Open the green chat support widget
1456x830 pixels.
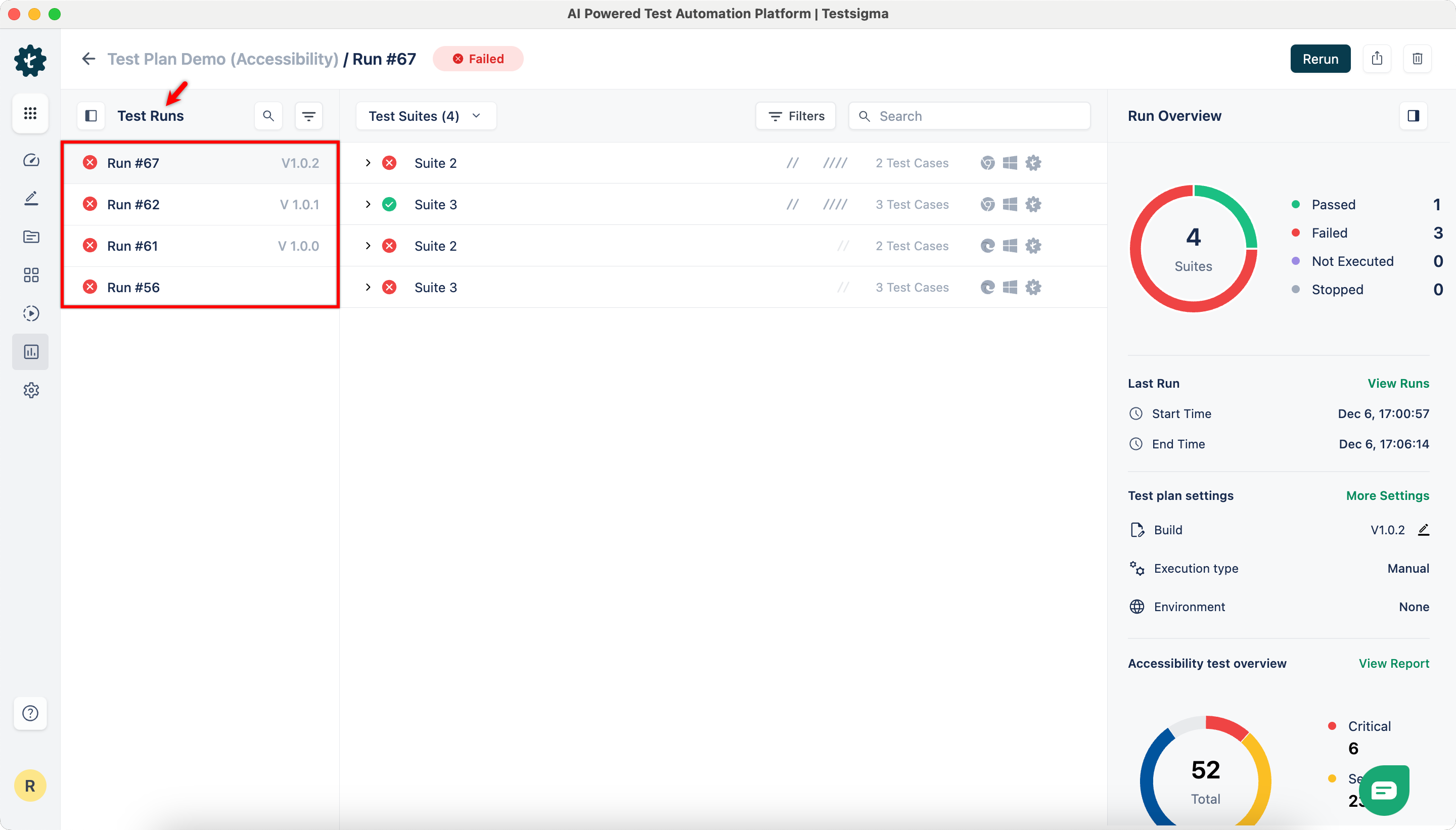1384,790
